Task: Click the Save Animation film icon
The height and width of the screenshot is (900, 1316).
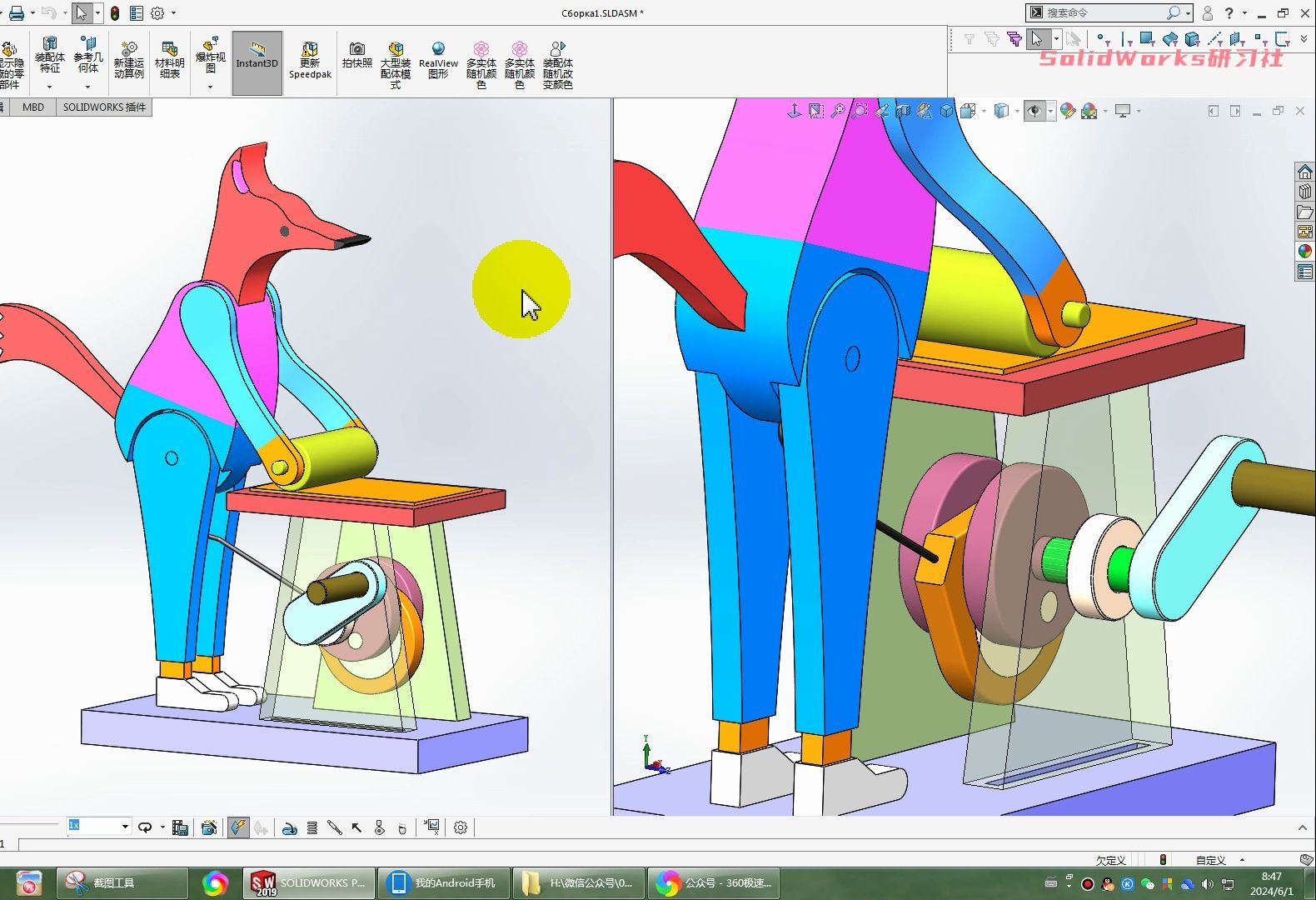Action: pos(180,827)
